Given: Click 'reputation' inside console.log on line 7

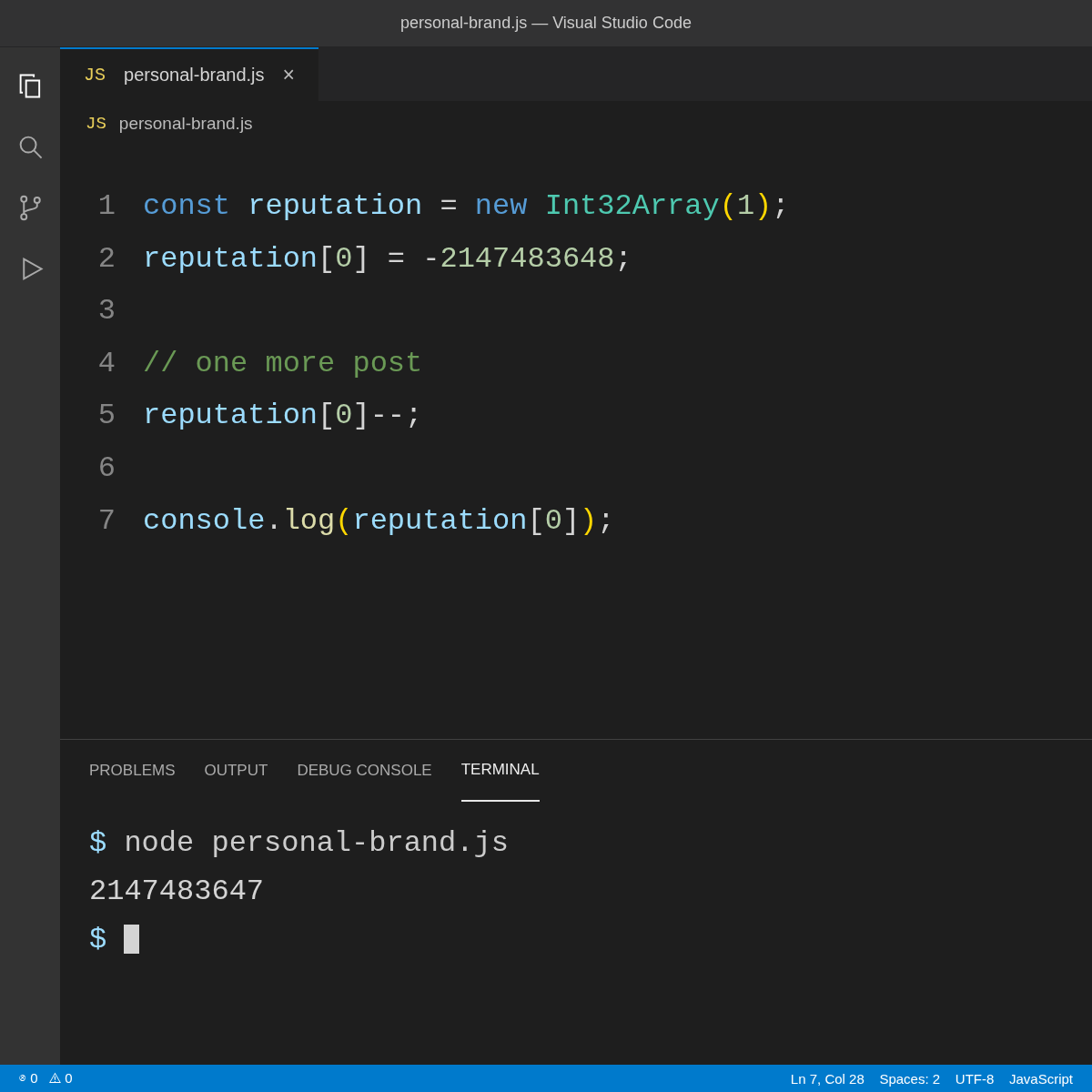Looking at the screenshot, I should point(440,521).
